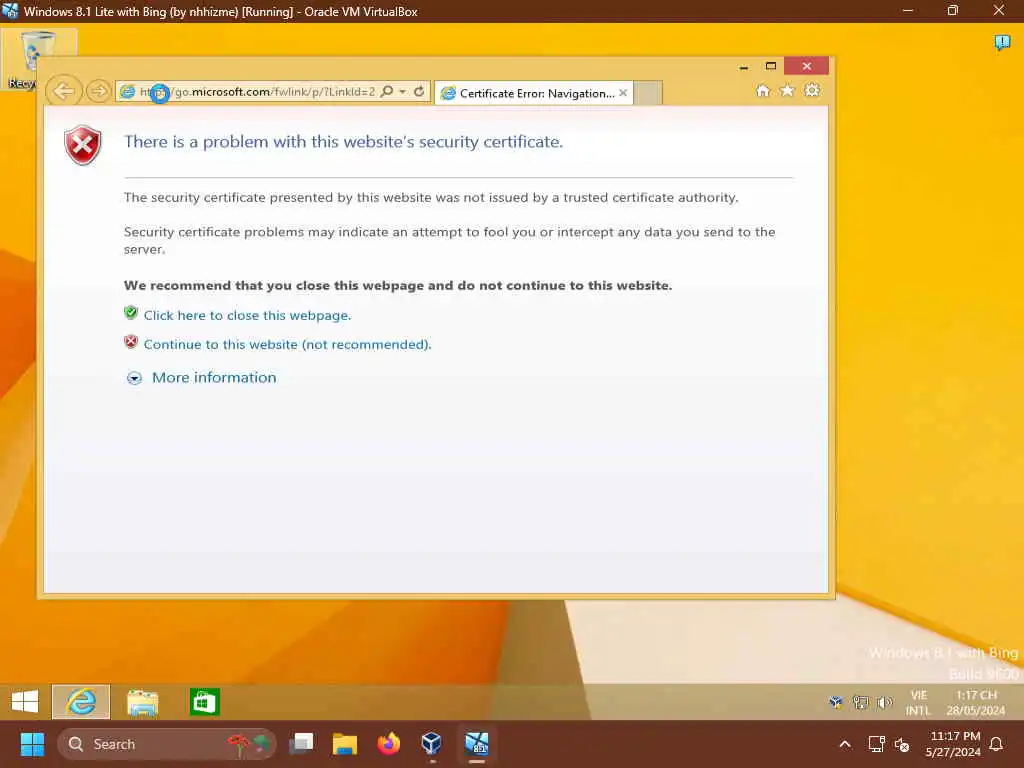Image resolution: width=1024 pixels, height=768 pixels.
Task: Close Internet Explorer with red X
Action: click(807, 66)
